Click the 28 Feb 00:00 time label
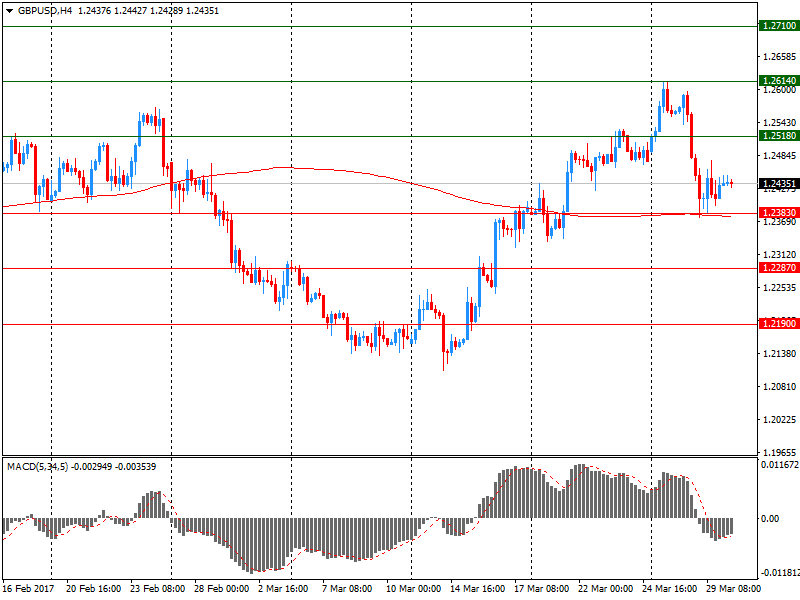 click(221, 589)
